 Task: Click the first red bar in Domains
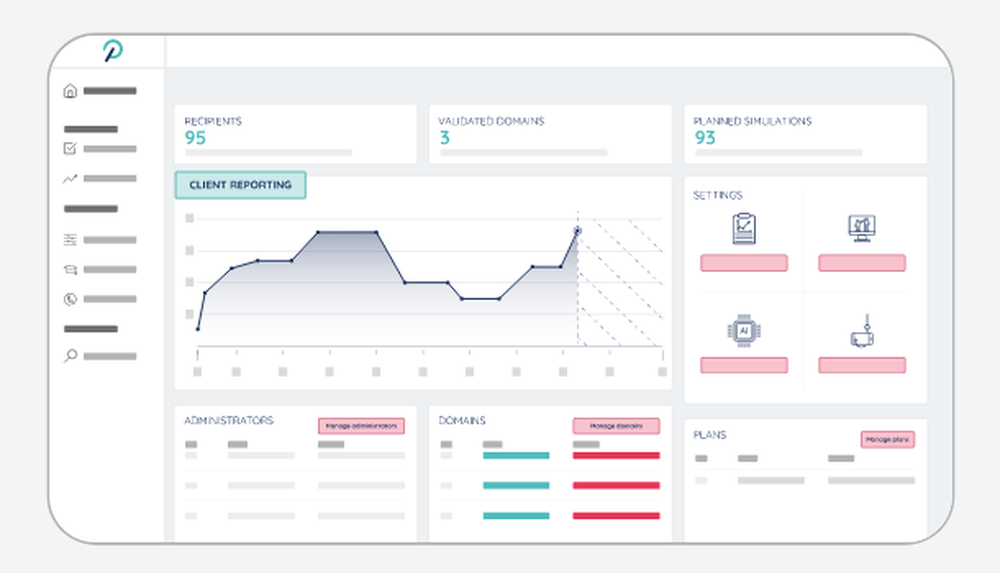click(616, 456)
